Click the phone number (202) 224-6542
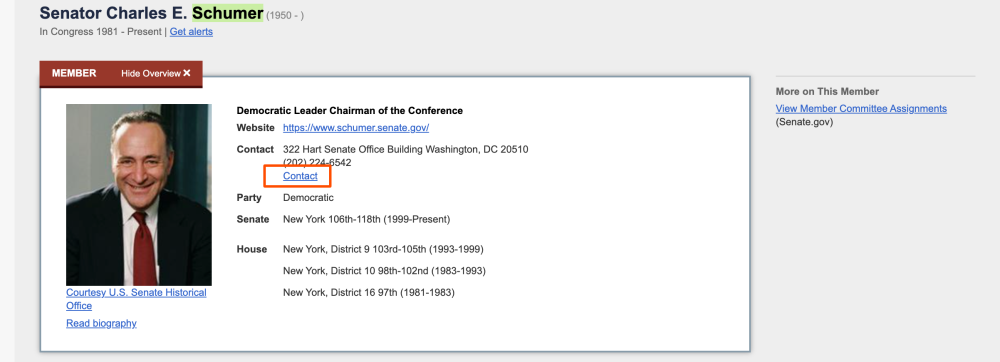Viewport: 1000px width, 362px height. click(x=317, y=163)
